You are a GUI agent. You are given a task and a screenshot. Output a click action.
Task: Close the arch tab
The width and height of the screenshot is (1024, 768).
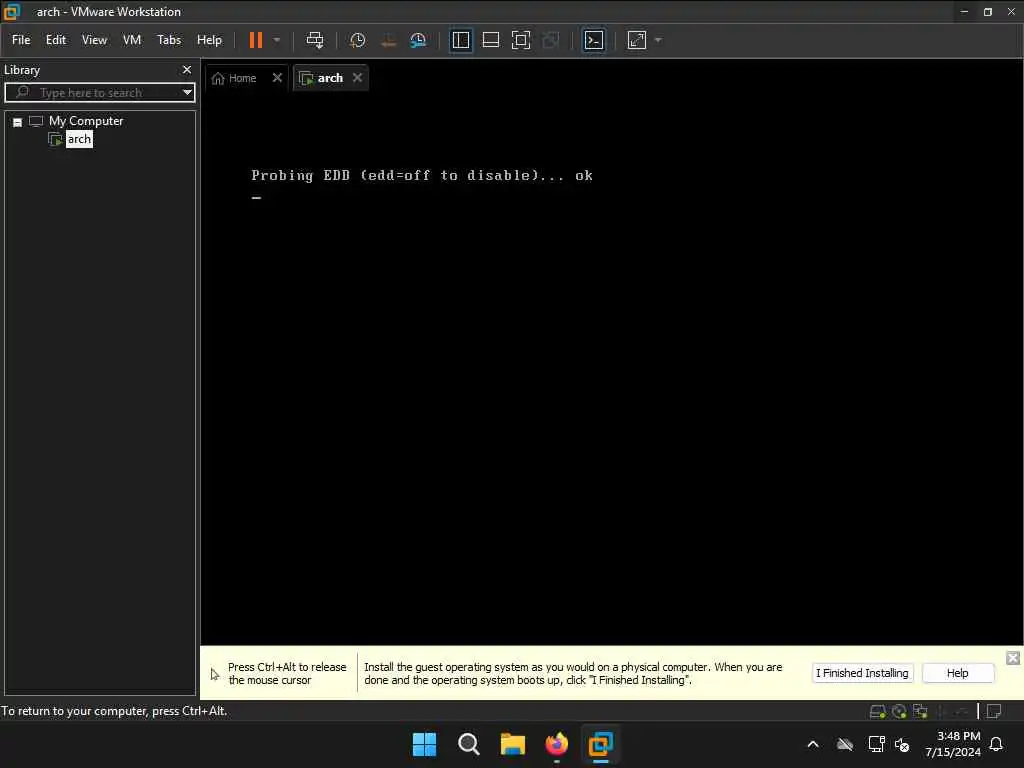tap(357, 77)
